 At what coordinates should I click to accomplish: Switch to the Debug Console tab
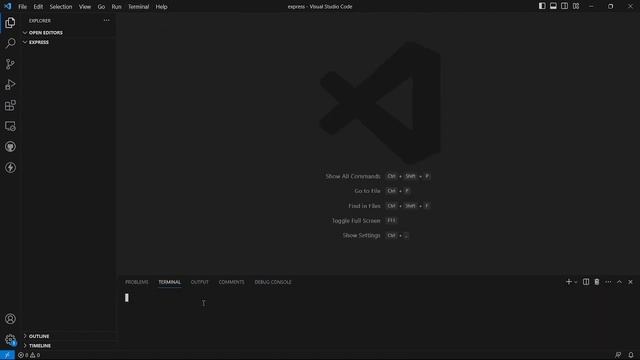(x=273, y=282)
